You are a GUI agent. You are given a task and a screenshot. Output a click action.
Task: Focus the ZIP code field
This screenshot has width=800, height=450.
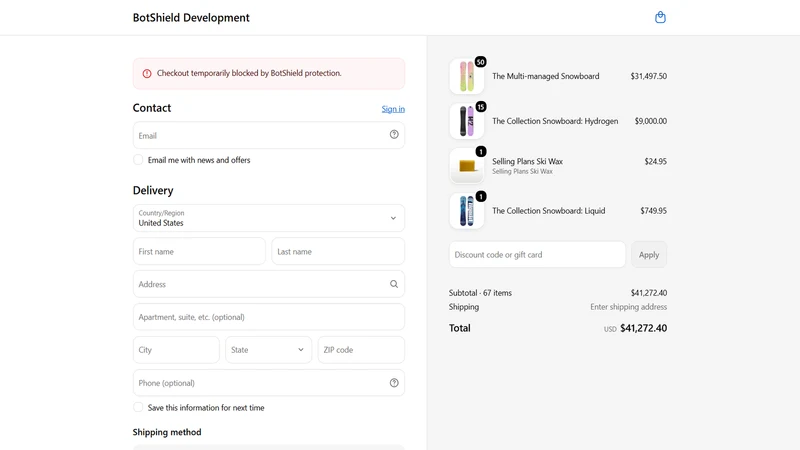(x=361, y=350)
